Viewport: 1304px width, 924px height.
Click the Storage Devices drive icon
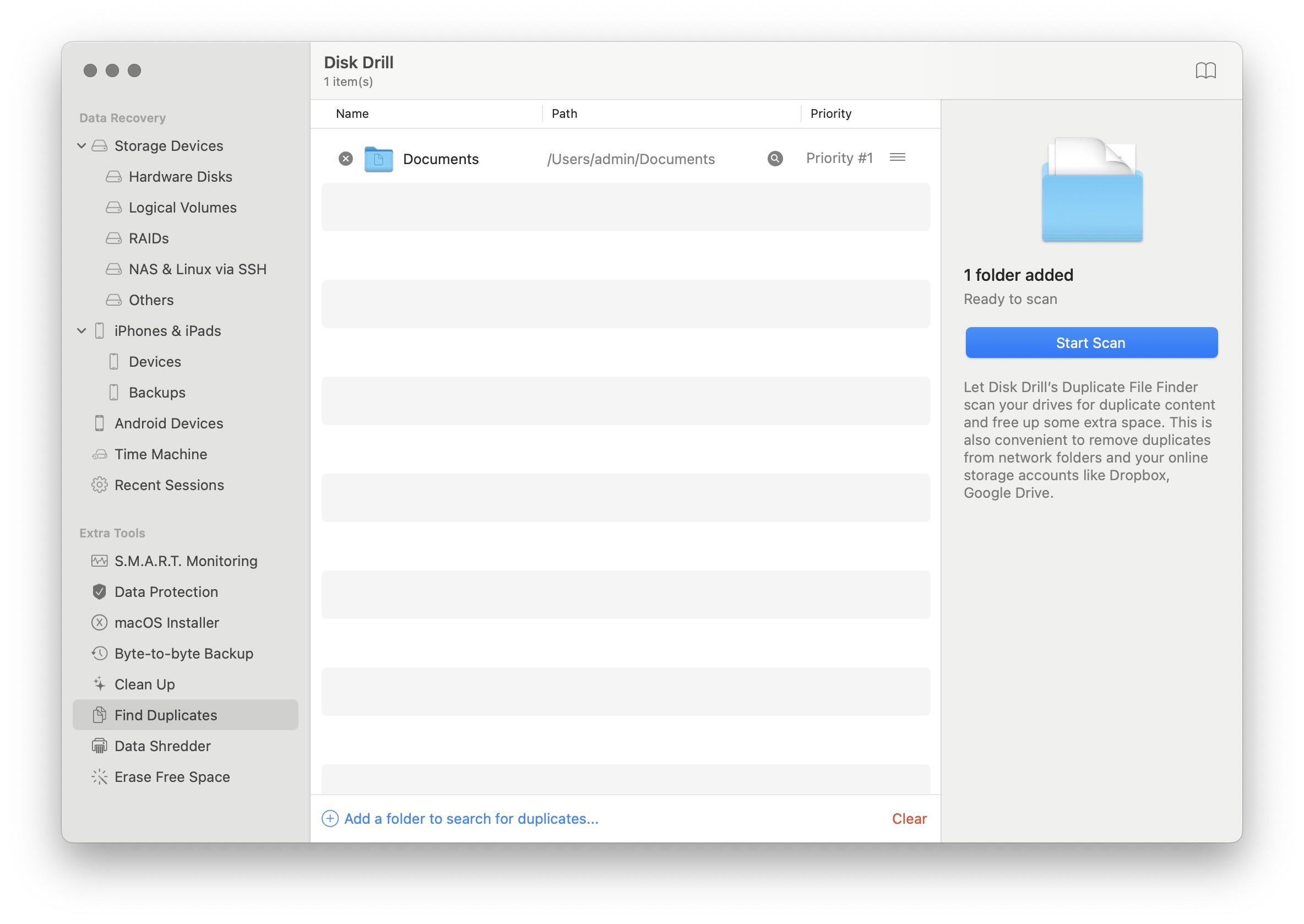[x=100, y=146]
